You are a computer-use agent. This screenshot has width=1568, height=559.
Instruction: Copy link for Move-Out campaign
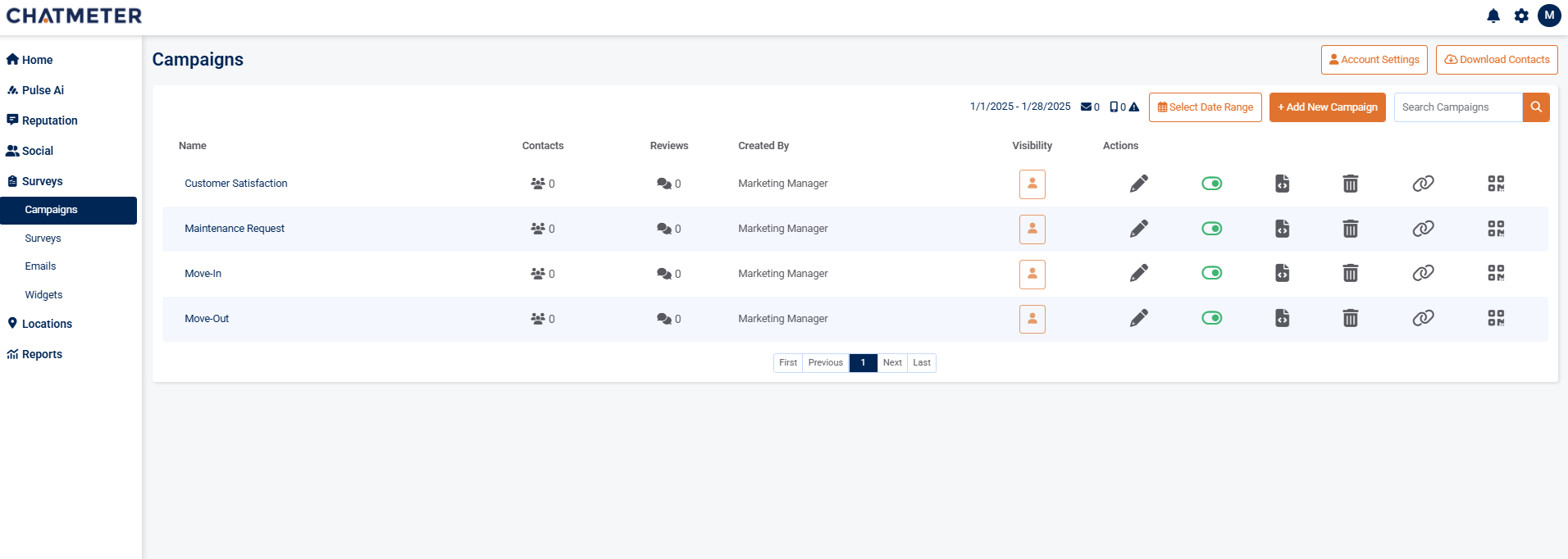click(1423, 318)
